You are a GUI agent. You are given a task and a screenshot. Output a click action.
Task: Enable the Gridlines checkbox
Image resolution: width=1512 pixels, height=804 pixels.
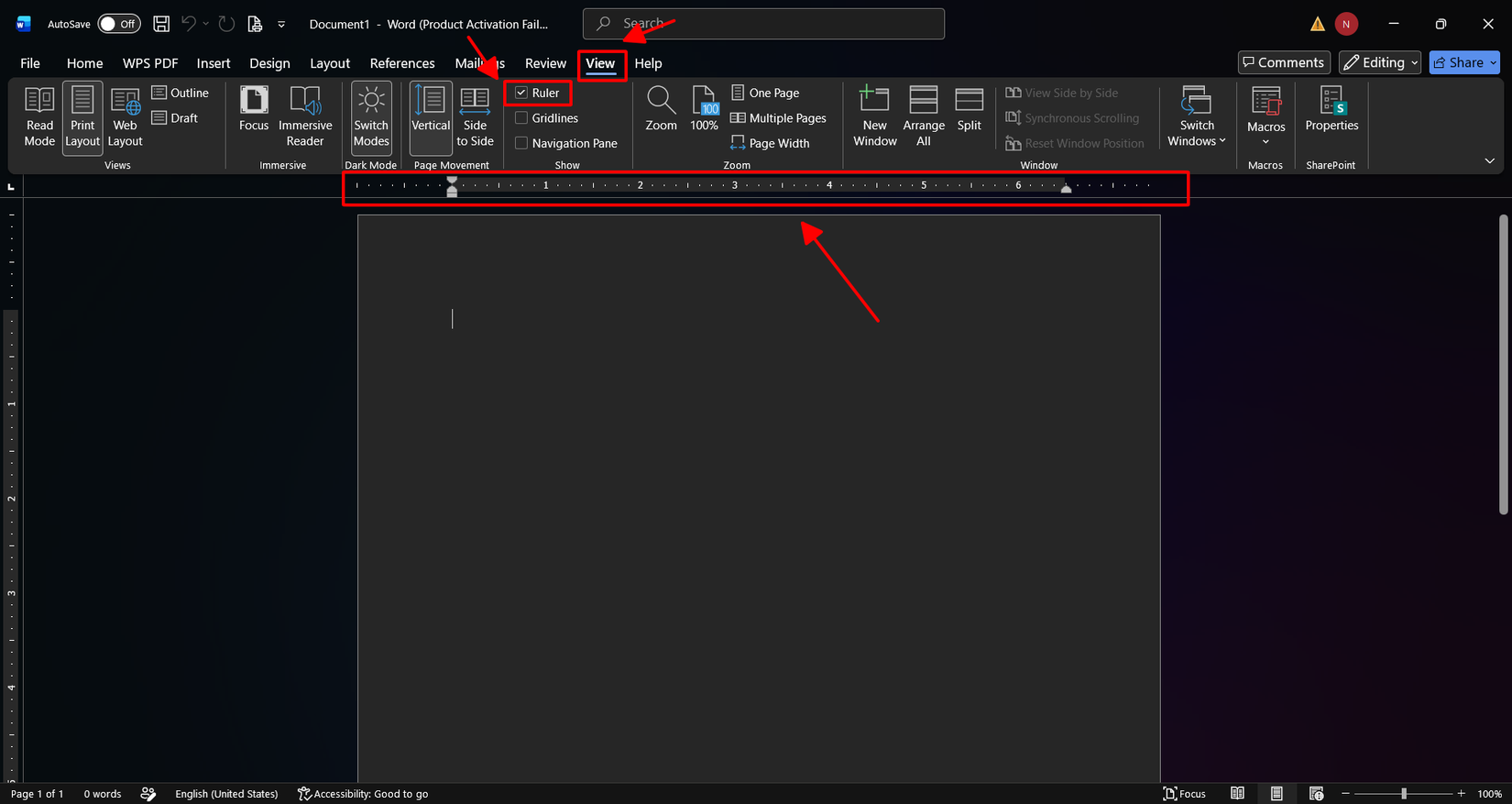coord(521,118)
